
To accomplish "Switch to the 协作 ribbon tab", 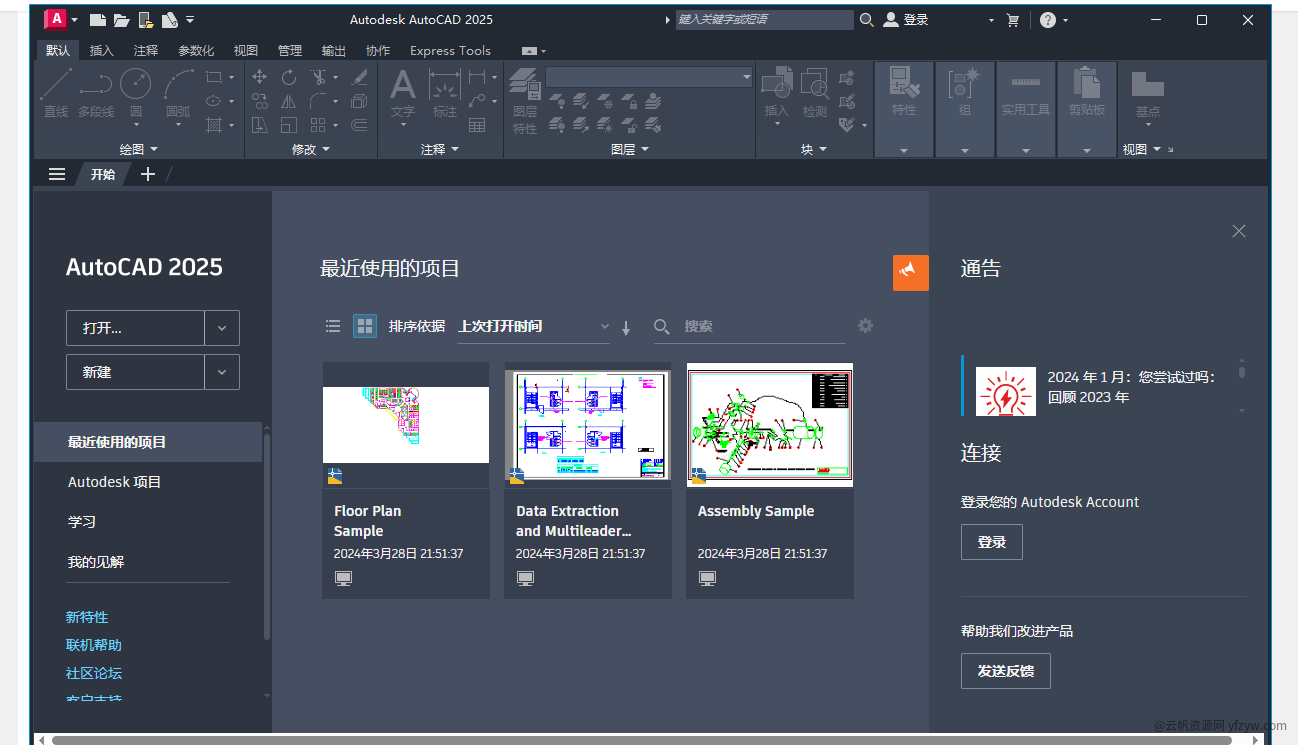I will click(x=378, y=50).
